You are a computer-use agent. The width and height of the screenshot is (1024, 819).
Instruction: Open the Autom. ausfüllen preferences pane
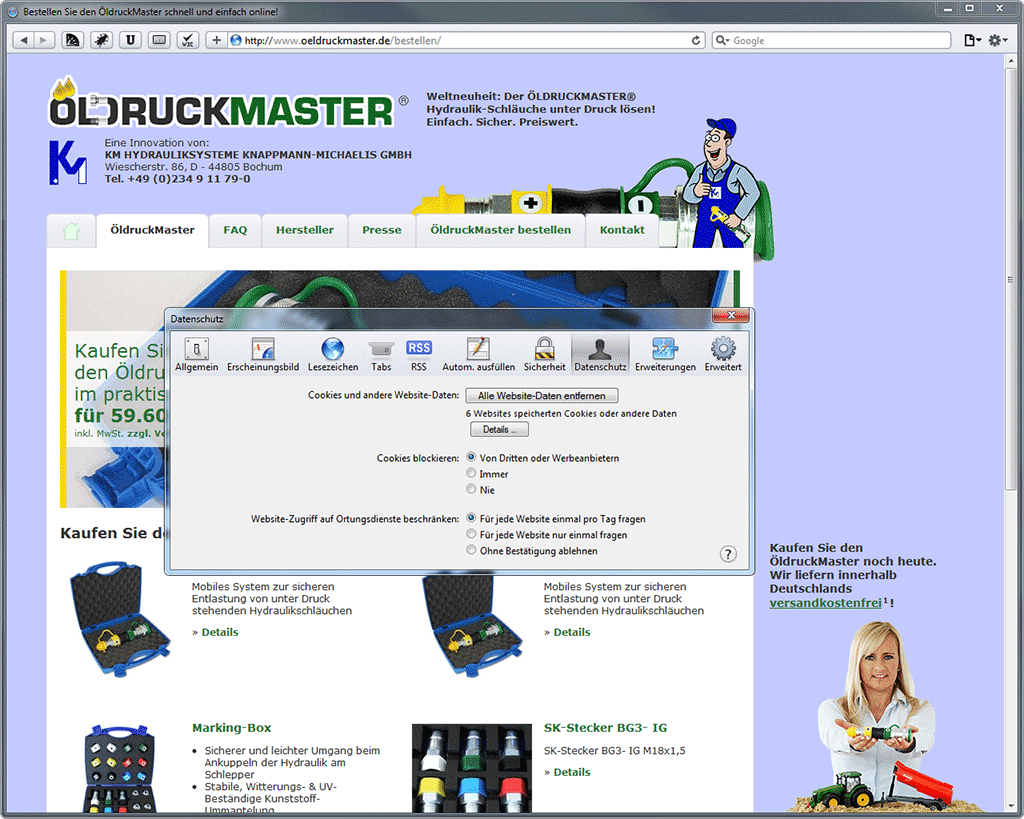pos(479,354)
